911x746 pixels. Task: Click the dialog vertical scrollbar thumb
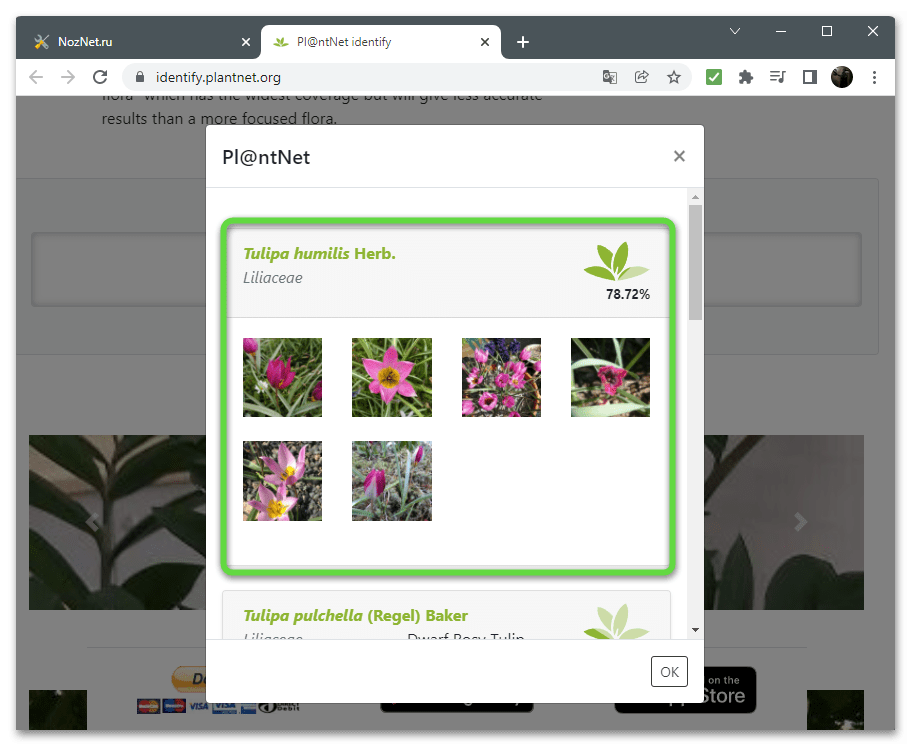(x=695, y=261)
